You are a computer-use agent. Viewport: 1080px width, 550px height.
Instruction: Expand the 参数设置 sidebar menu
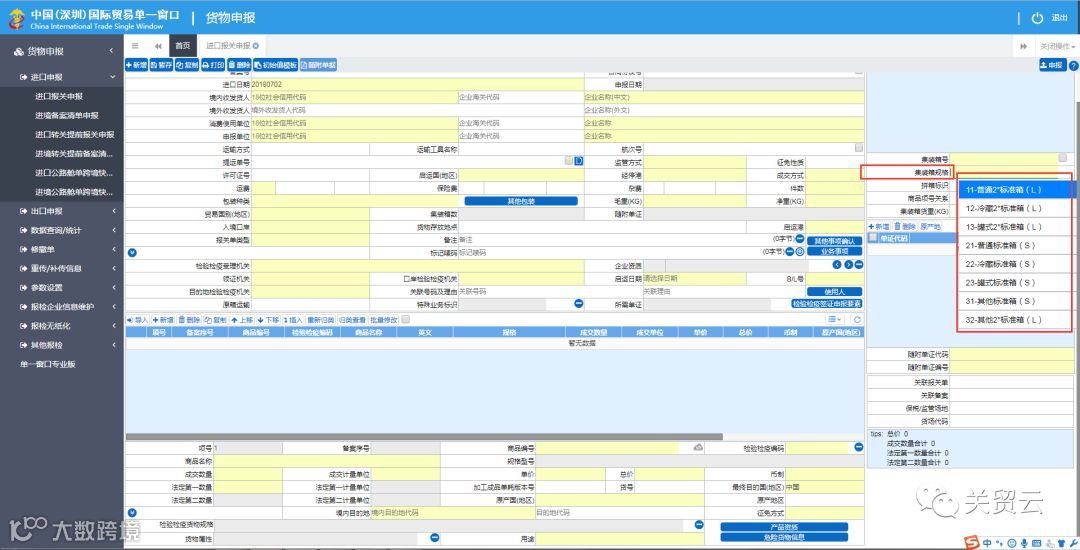pos(62,288)
